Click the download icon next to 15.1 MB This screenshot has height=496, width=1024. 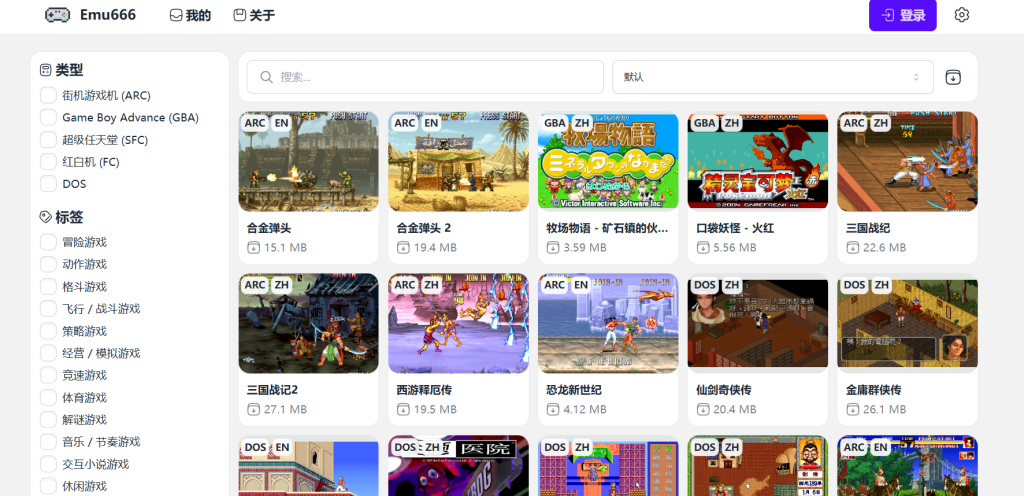pos(253,248)
